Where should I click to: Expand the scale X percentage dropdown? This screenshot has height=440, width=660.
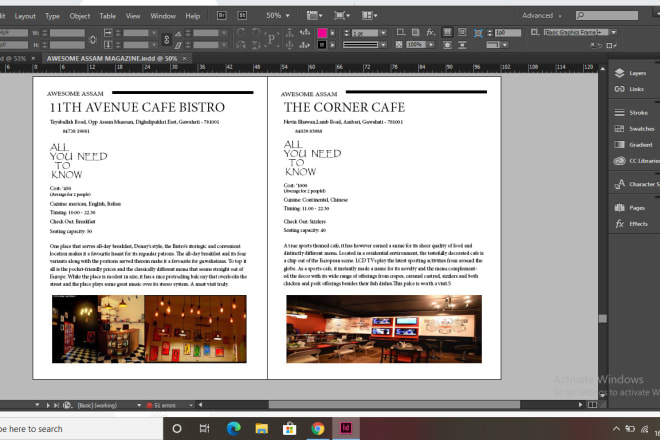pos(154,33)
